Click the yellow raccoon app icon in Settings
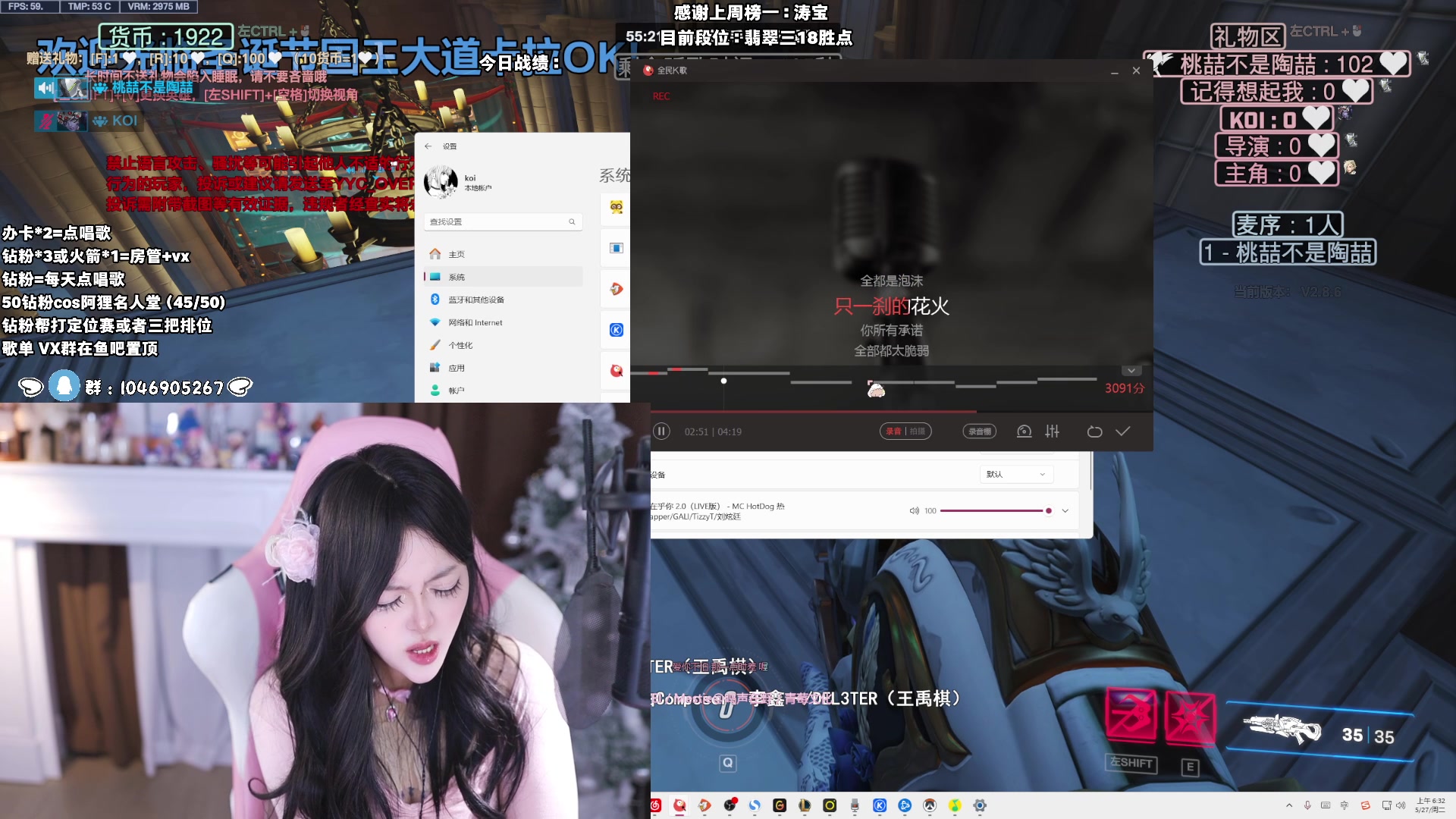The image size is (1456, 819). [x=617, y=207]
